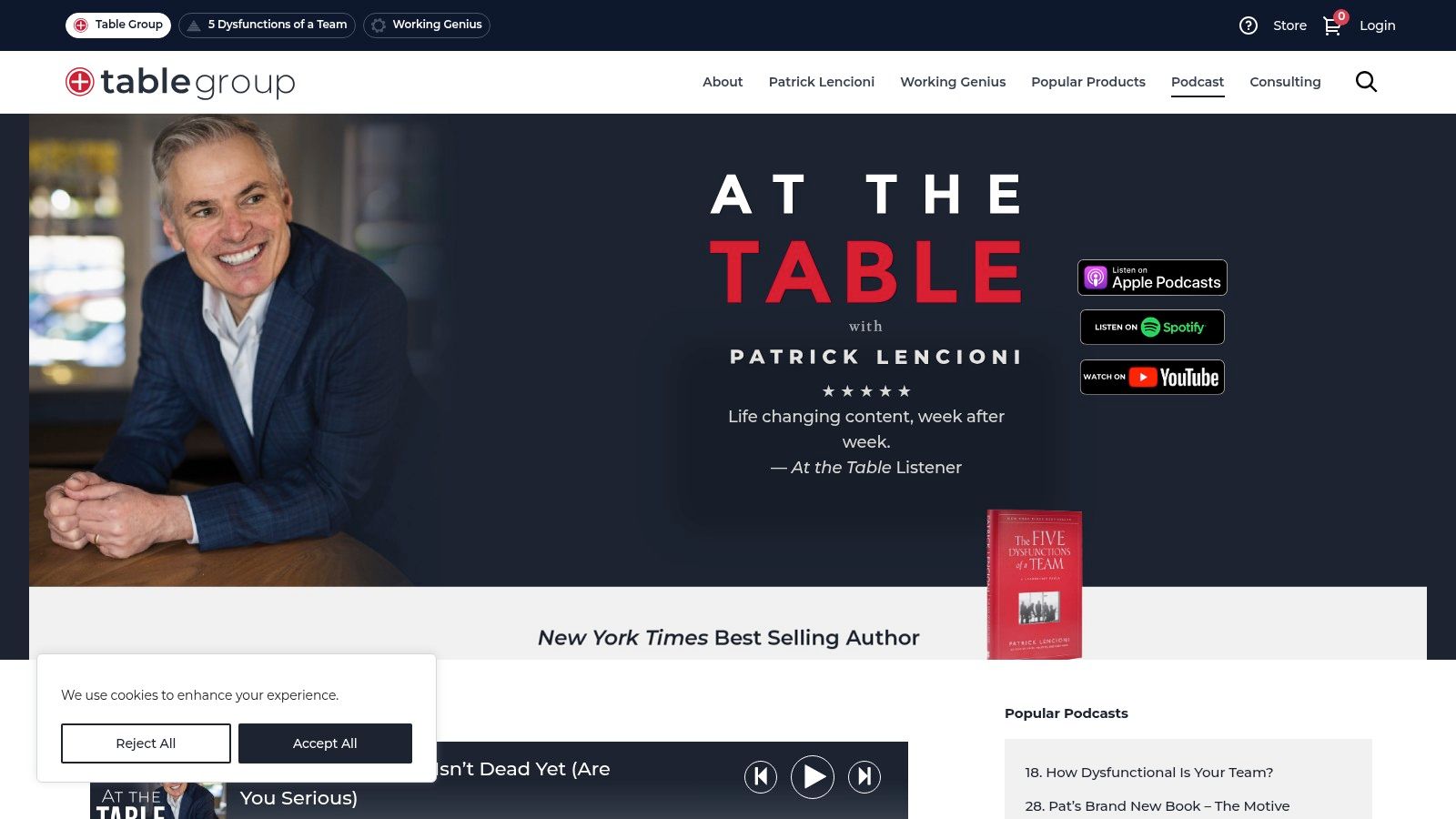
Task: Open Watch on YouTube badge
Action: 1152,377
